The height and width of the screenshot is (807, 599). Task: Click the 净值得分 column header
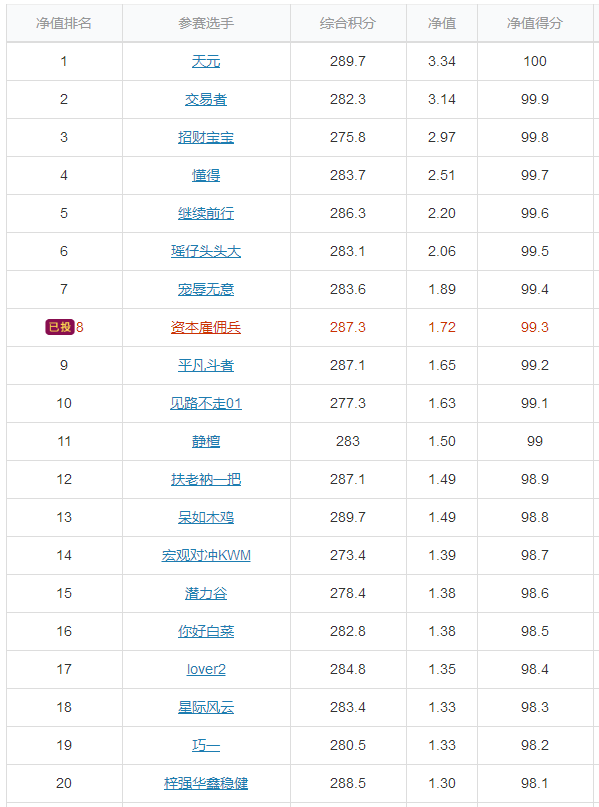point(535,23)
